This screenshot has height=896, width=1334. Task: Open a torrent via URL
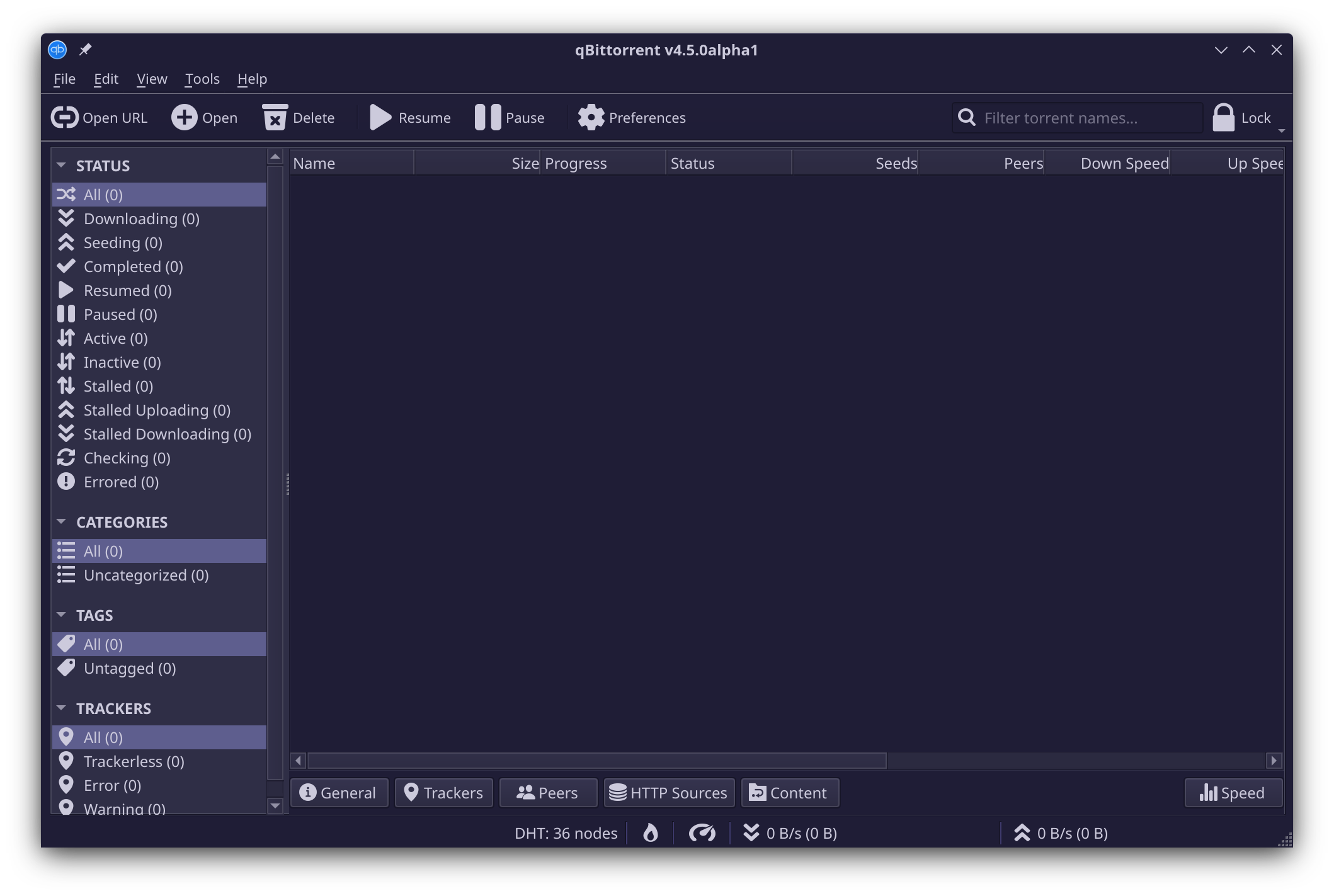click(100, 117)
